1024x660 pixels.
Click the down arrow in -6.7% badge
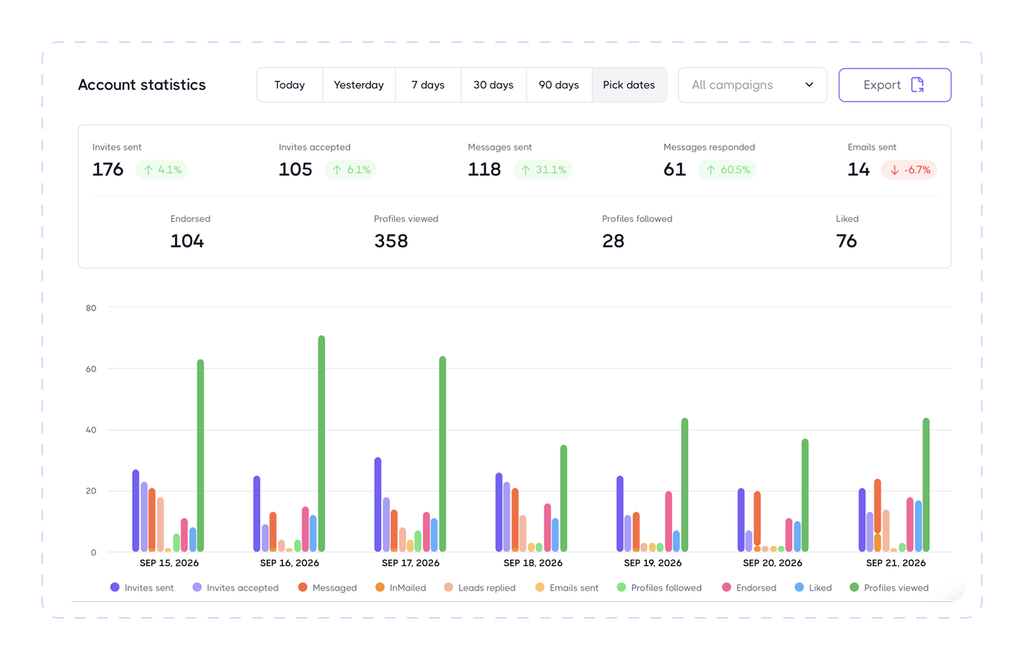click(895, 170)
